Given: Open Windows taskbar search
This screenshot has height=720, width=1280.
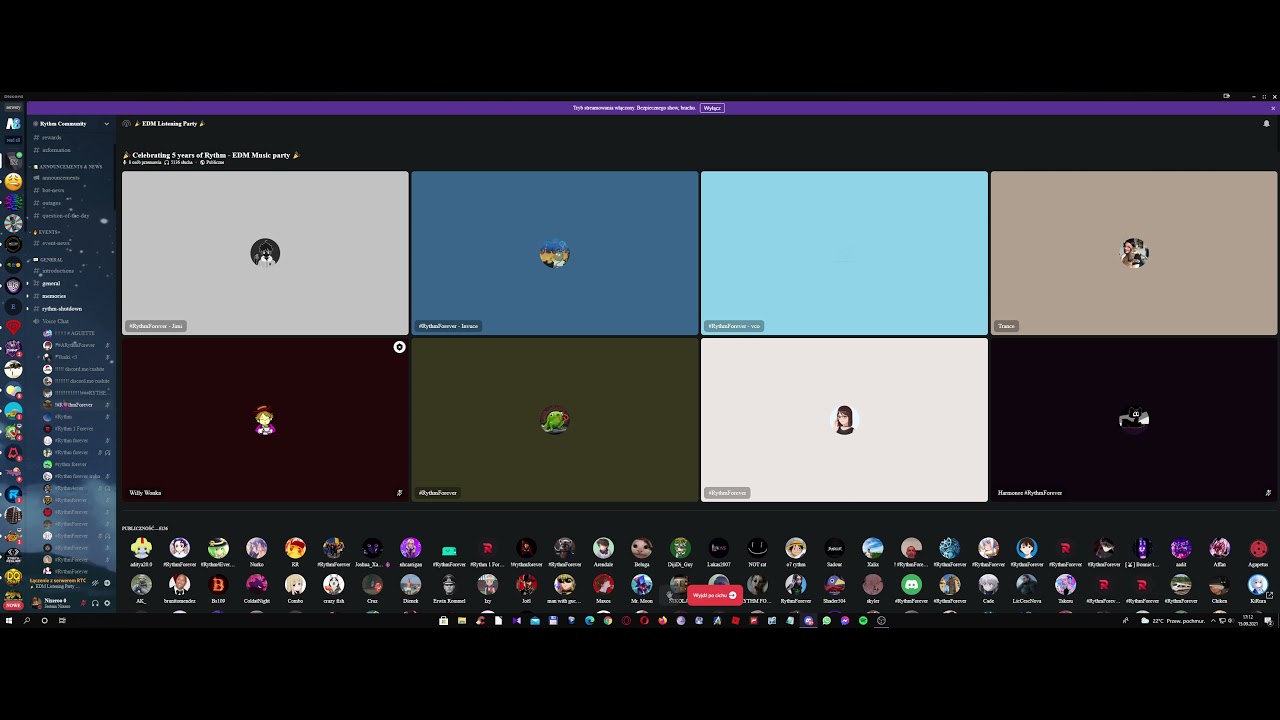Looking at the screenshot, I should [27, 620].
